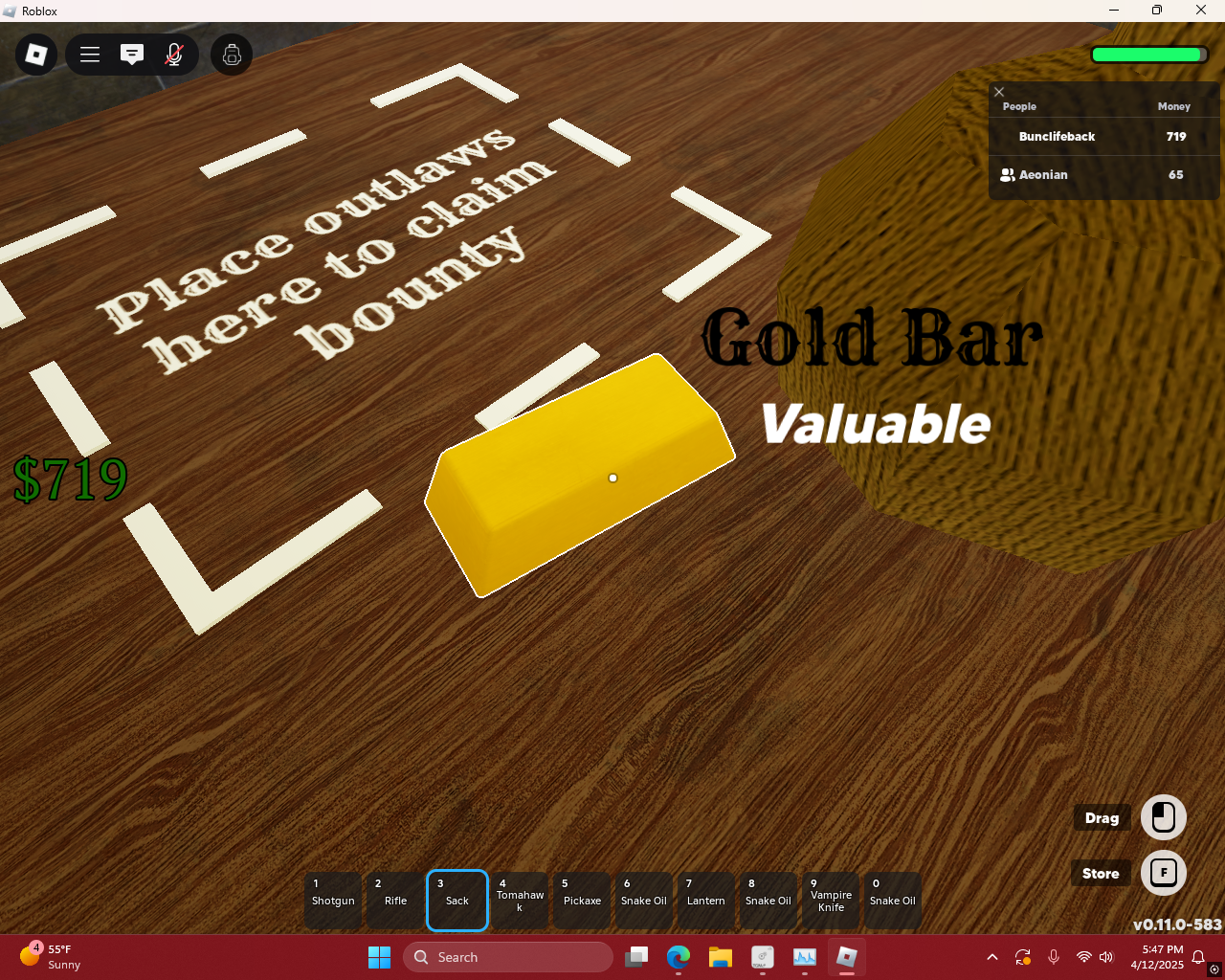Use Snake Oil in hotbar slot 0
The image size is (1225, 980).
[893, 901]
